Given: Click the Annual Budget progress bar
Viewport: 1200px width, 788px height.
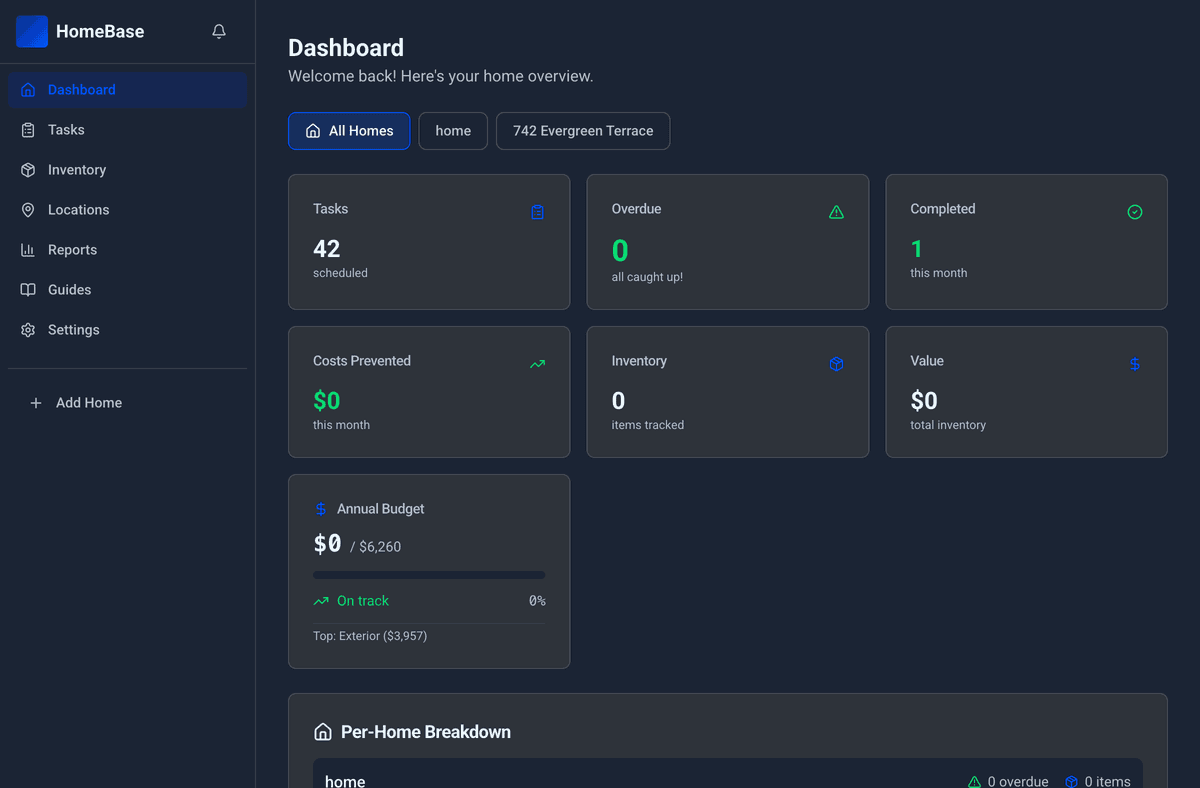Looking at the screenshot, I should [x=428, y=574].
